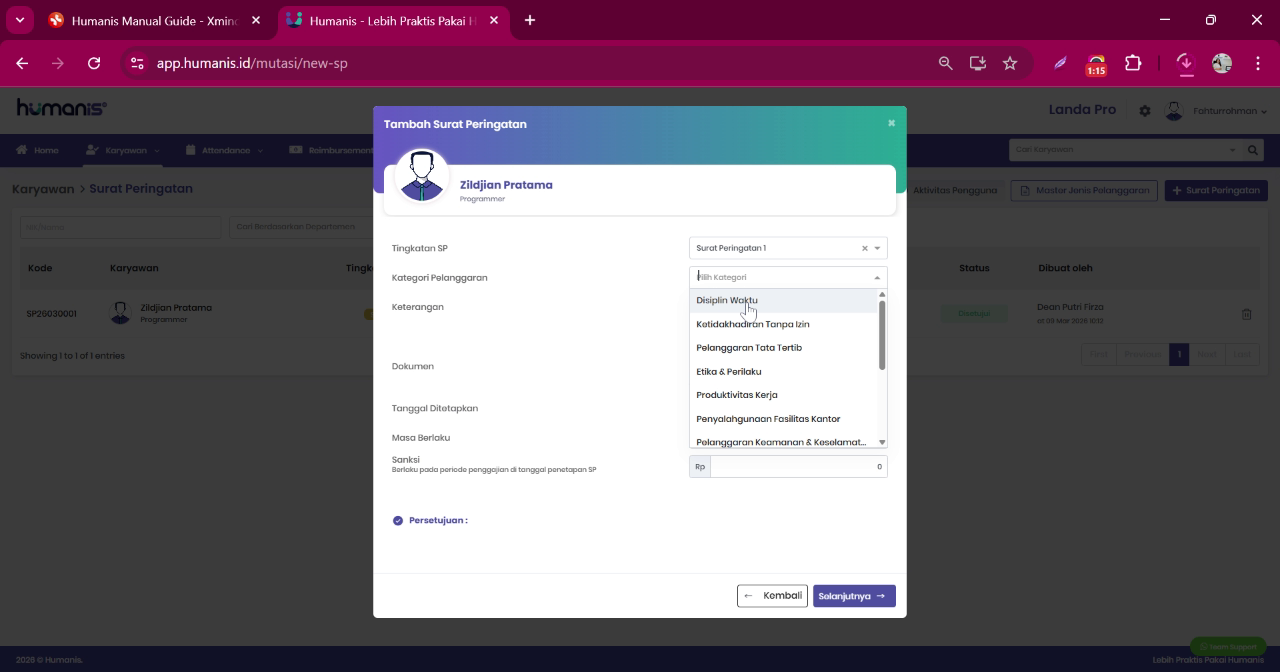Click the Disetujui status badge

[974, 313]
